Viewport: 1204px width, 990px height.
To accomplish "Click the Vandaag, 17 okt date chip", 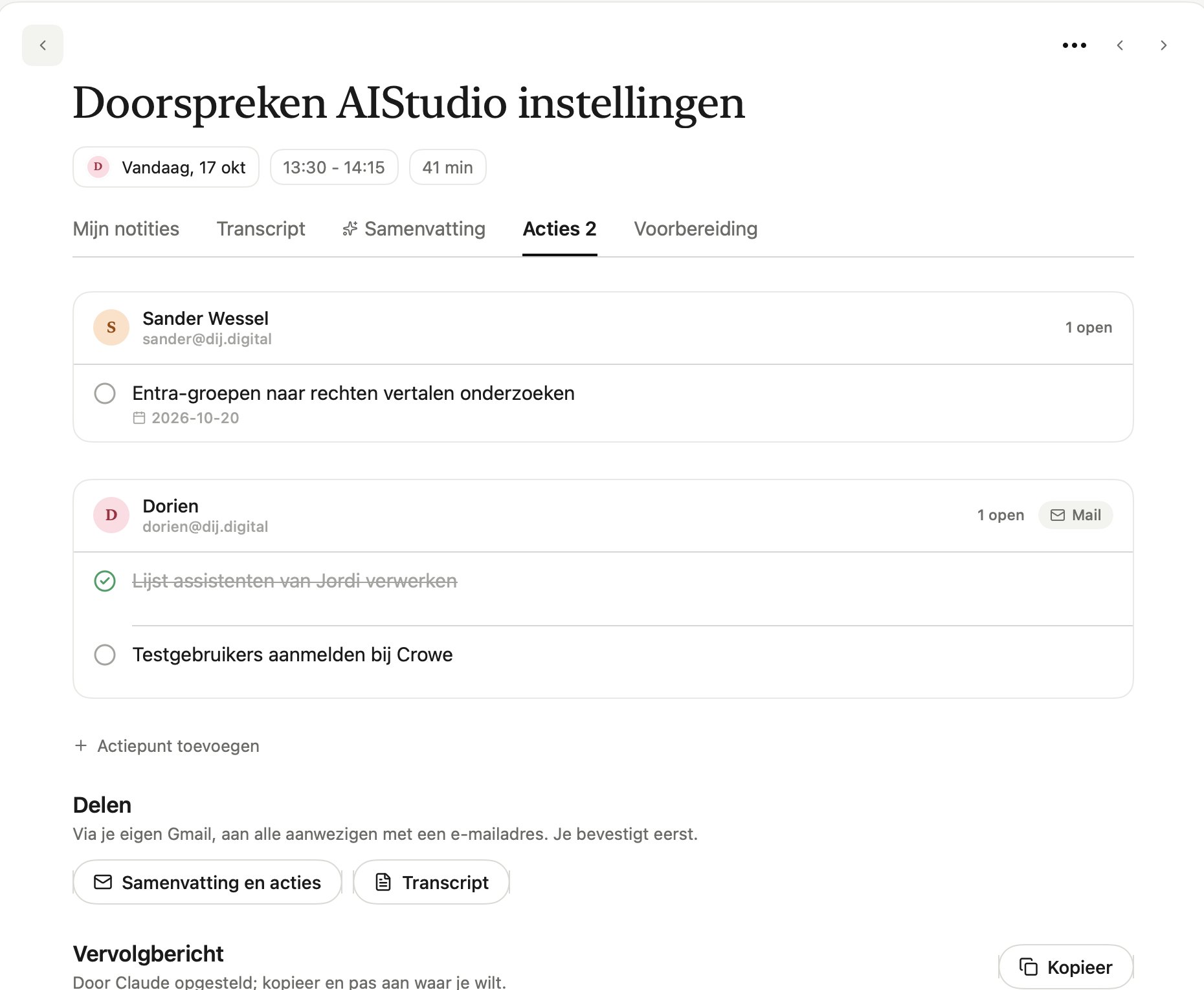I will tap(166, 167).
